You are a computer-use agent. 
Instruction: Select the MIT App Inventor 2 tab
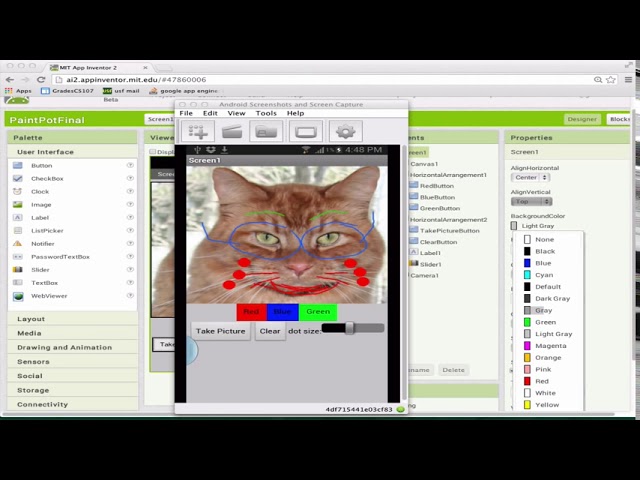tap(99, 67)
